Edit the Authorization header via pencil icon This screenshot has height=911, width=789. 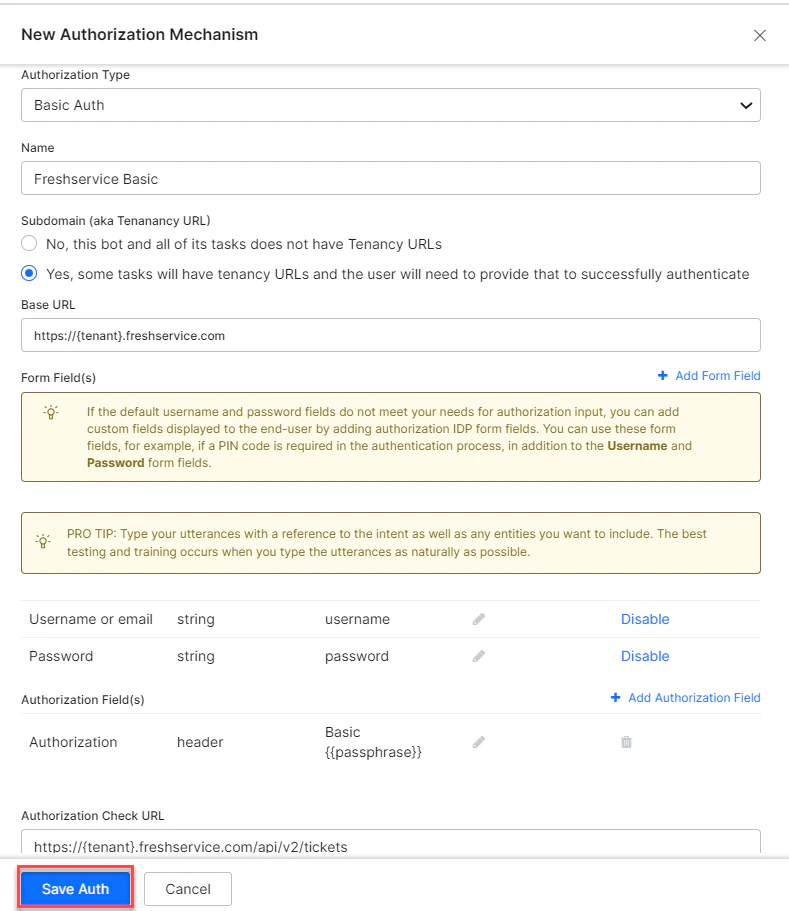tap(478, 742)
